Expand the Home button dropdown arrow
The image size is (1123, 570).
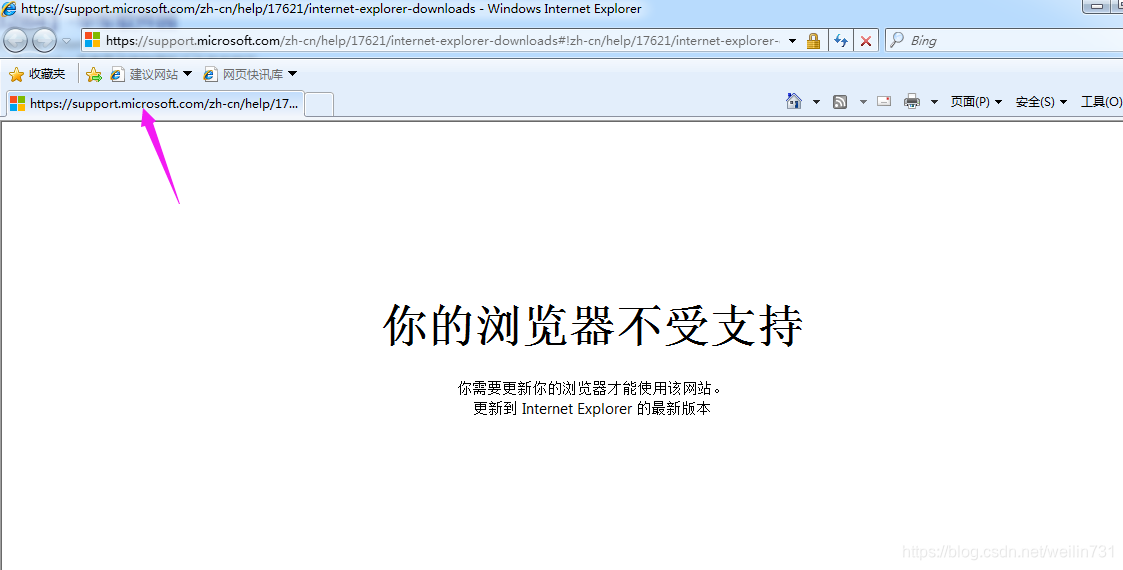coord(816,102)
